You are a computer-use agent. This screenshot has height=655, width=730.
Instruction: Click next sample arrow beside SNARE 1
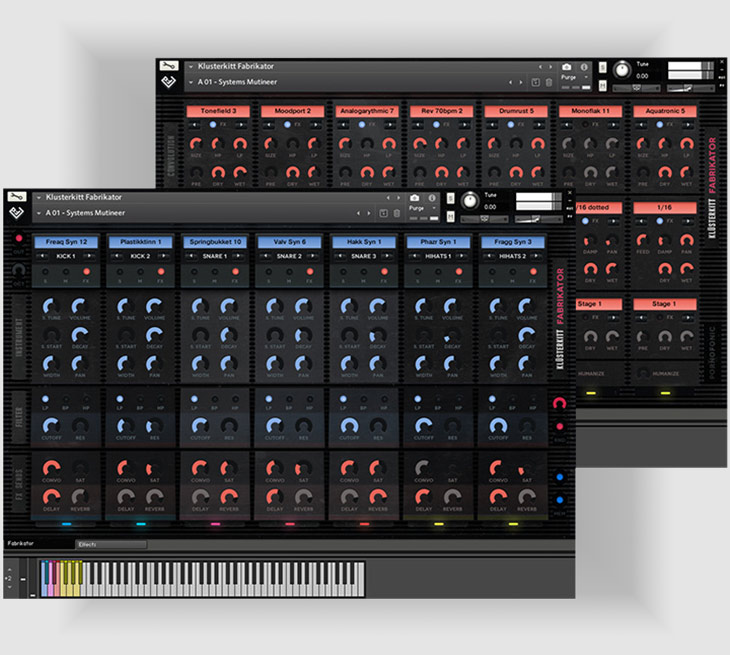pos(237,256)
